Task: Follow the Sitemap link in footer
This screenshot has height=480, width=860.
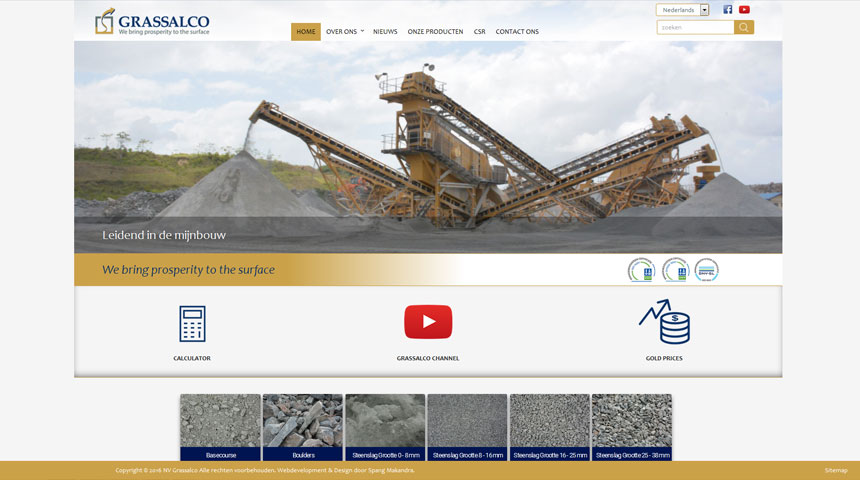Action: pyautogui.click(x=835, y=470)
